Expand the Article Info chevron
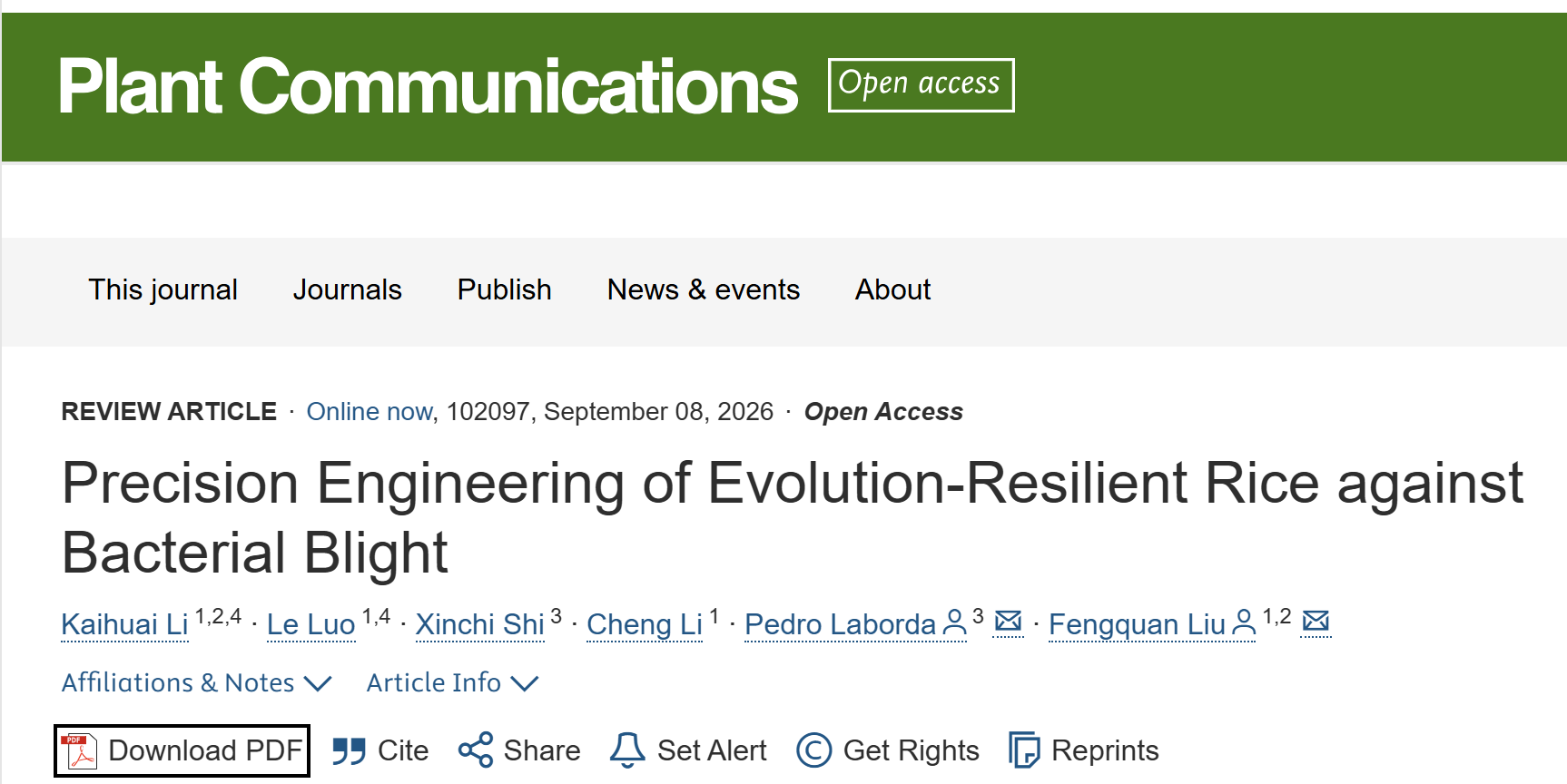Screen dimensions: 1567x784 tap(525, 683)
